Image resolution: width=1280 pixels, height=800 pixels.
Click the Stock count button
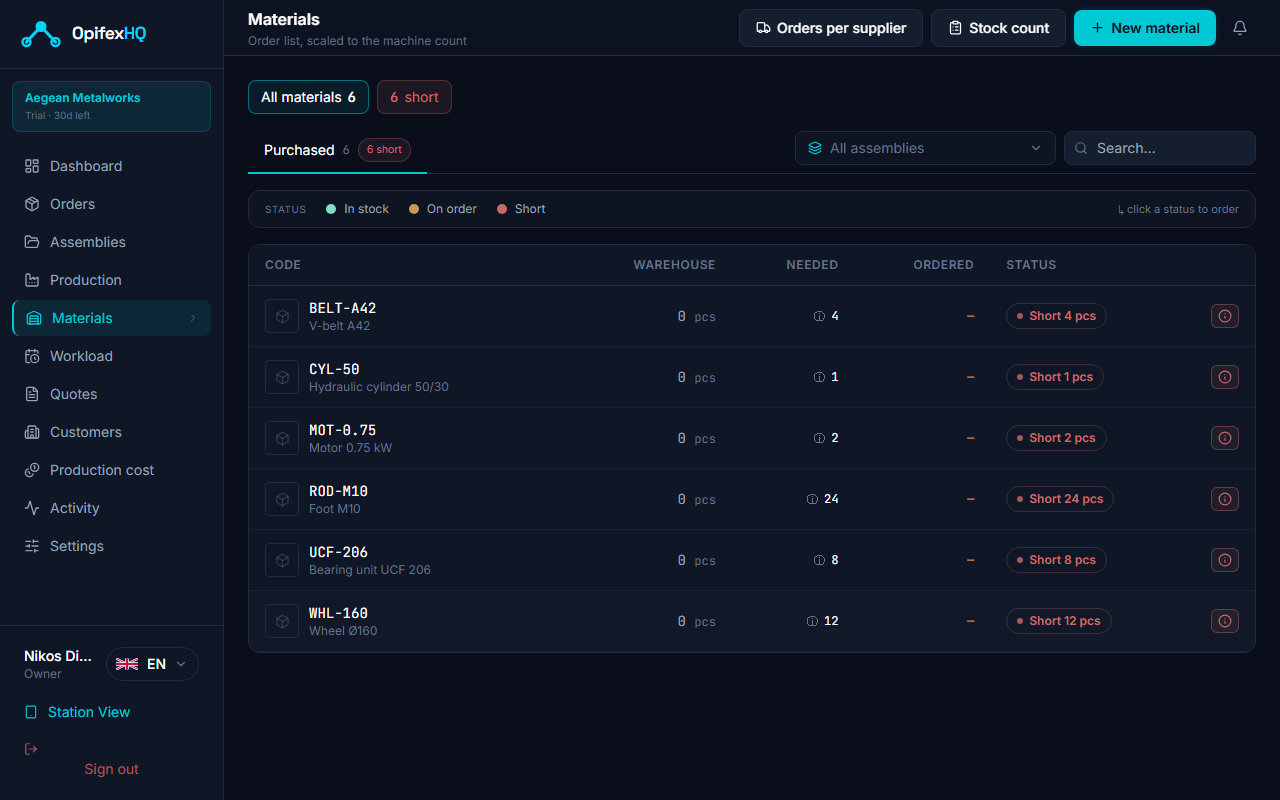tap(999, 28)
